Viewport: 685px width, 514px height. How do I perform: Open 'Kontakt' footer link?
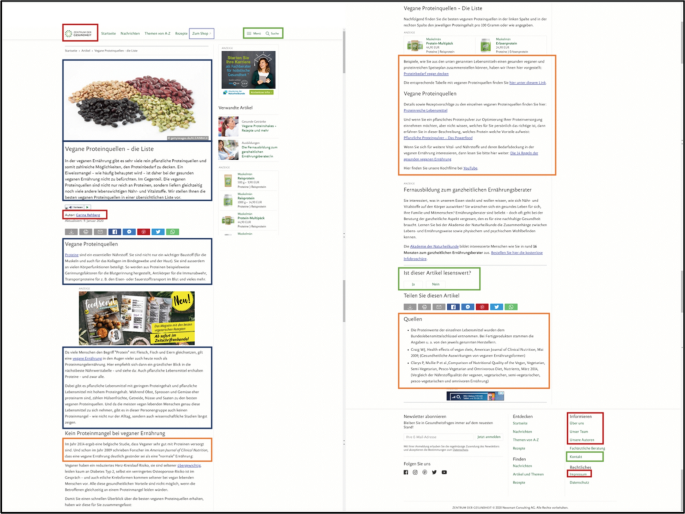(x=576, y=457)
